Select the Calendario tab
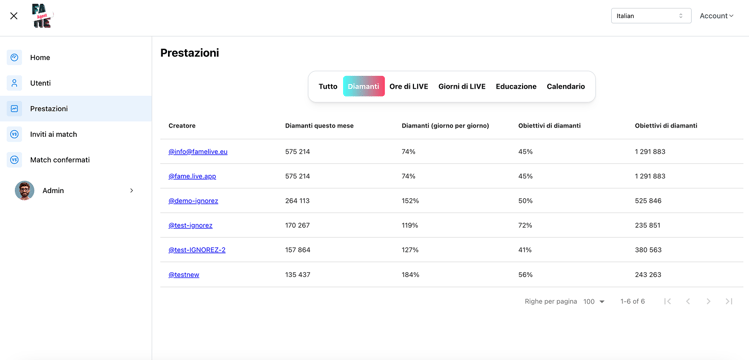The image size is (749, 360). tap(566, 86)
